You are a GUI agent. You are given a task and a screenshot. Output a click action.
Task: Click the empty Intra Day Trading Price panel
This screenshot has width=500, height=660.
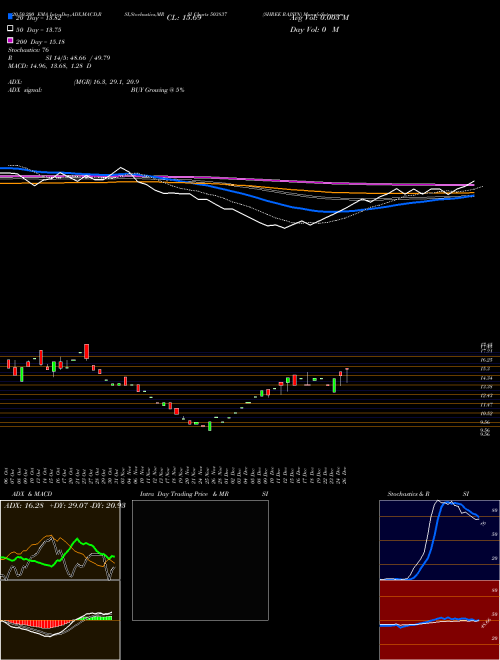click(200, 560)
